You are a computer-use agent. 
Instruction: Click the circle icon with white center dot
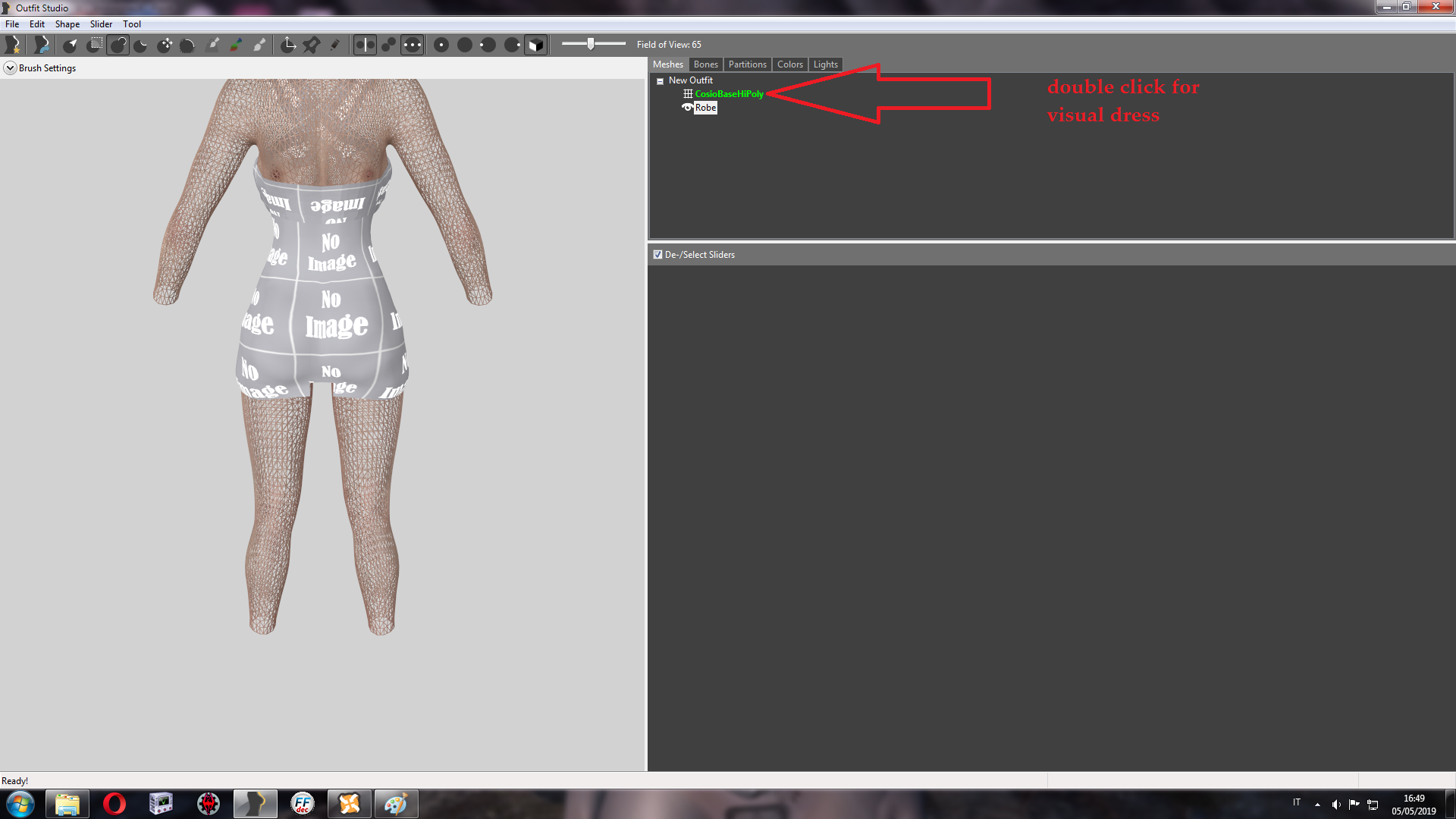441,45
